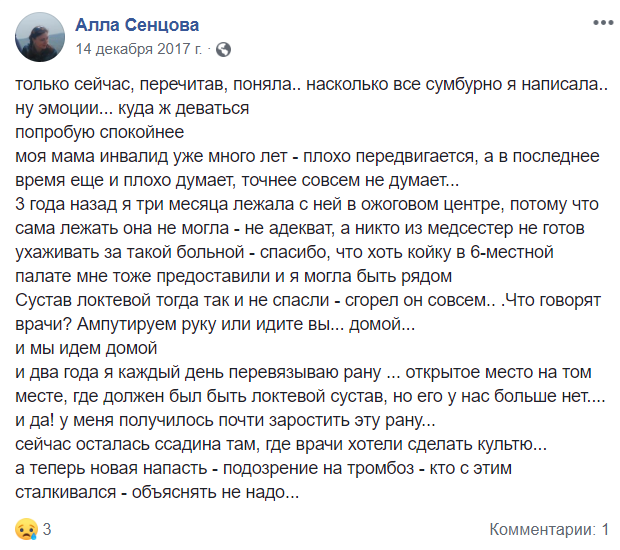Screen dimensions: 620x550
Task: Click the first line starting 'только сейчас, перечитав'
Action: (x=313, y=86)
